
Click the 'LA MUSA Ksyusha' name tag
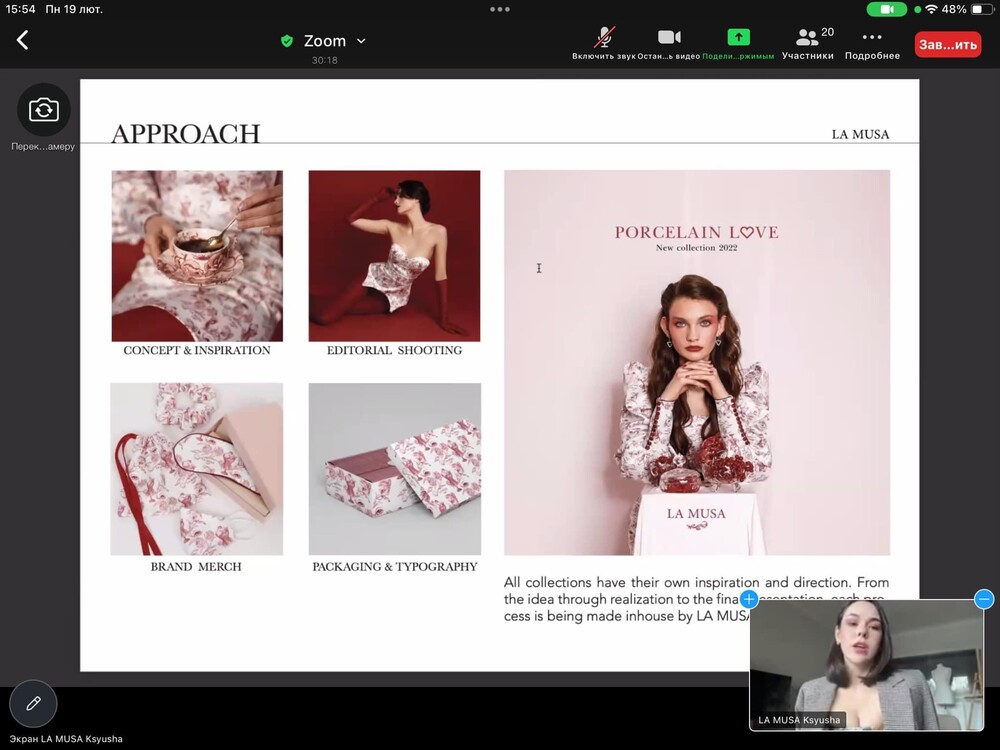tap(799, 720)
